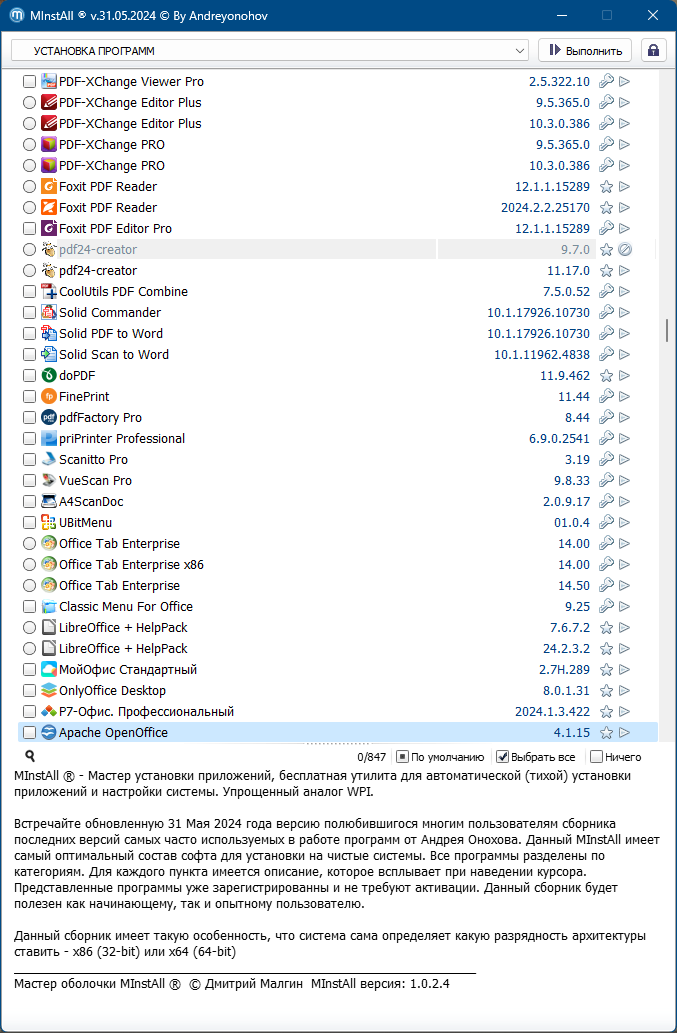Click star icon for OnlyOffice Desktop
The width and height of the screenshot is (677, 1033).
[607, 690]
